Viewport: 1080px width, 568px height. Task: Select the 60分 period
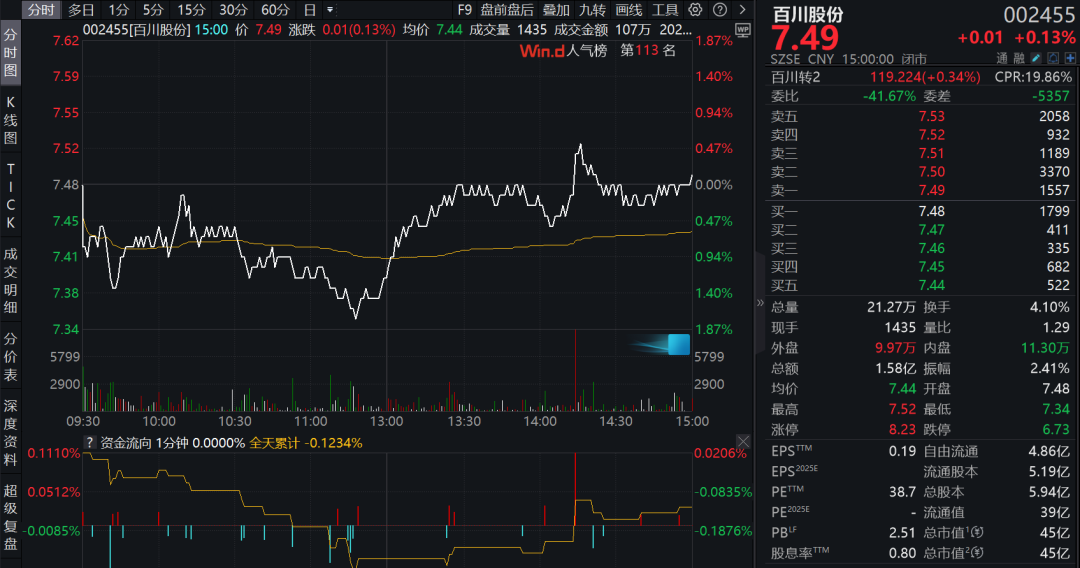click(276, 10)
